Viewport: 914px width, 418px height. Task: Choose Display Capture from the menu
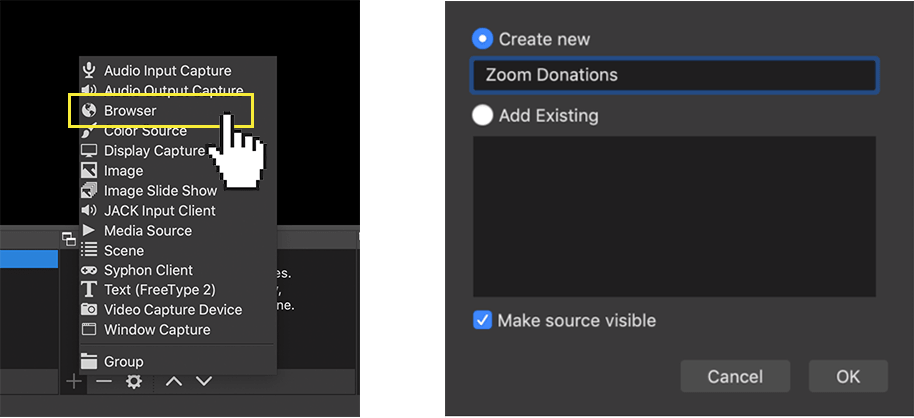click(x=154, y=151)
